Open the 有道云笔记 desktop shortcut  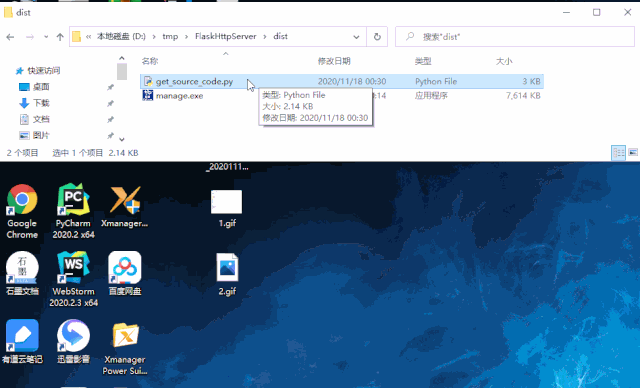(x=22, y=341)
